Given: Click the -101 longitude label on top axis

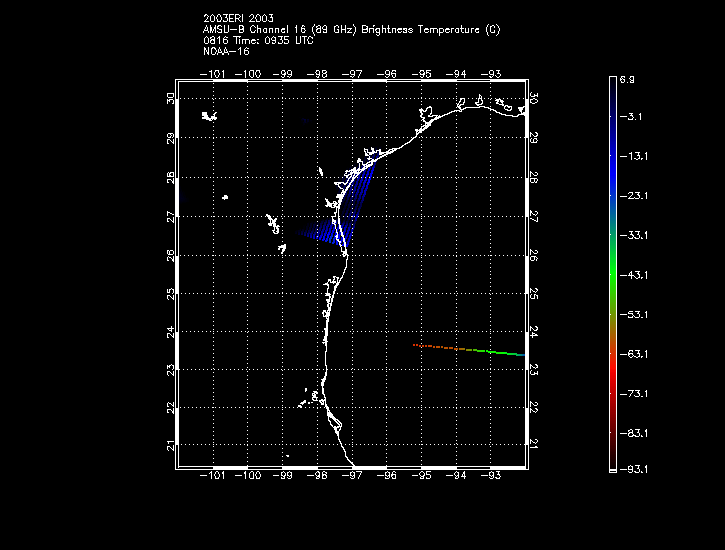Looking at the screenshot, I should point(213,72).
